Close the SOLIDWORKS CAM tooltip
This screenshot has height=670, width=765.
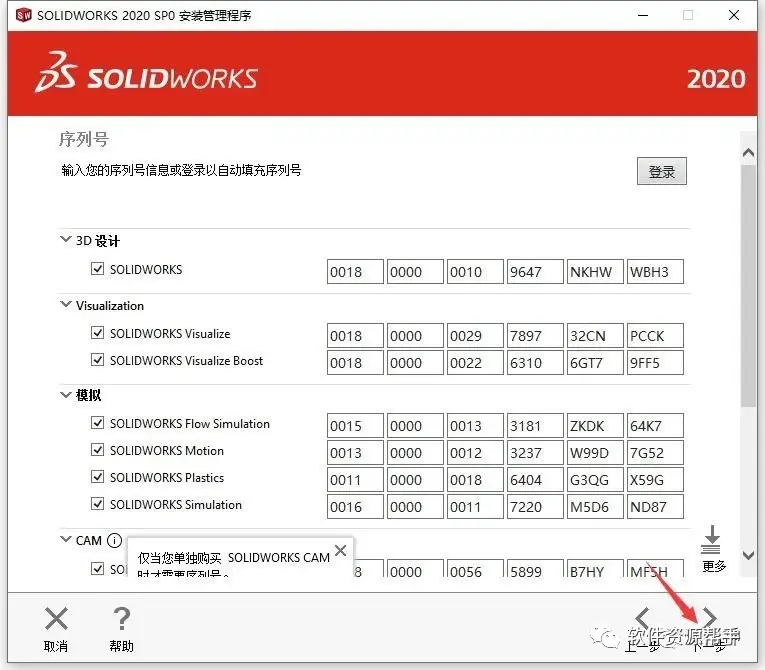[341, 551]
